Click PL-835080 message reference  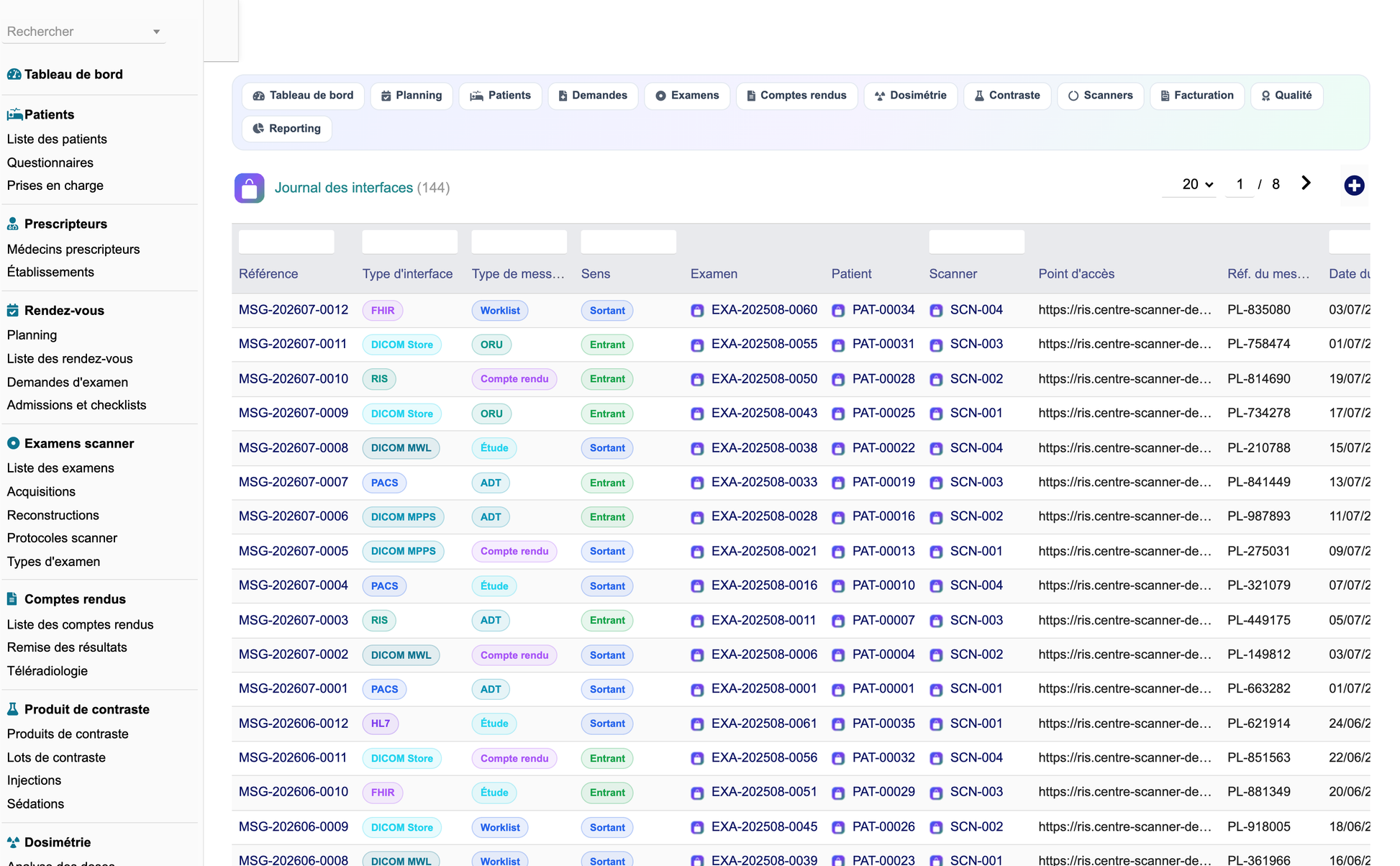1259,310
